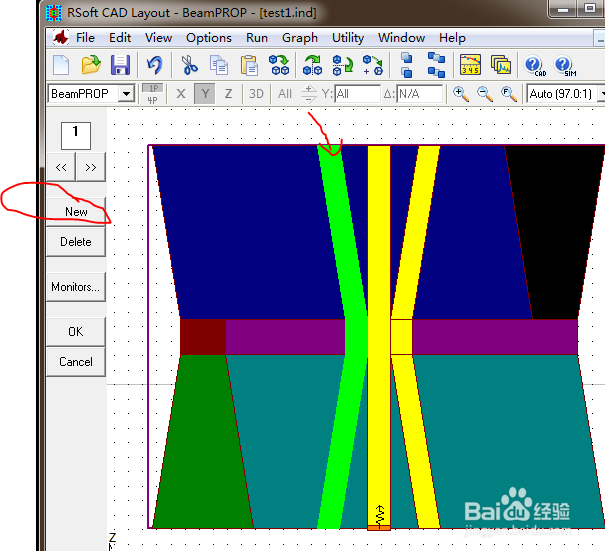Viewport: 605px width, 551px height.
Task: Click the connected blue blocks hierarchy icon
Action: pos(436,65)
